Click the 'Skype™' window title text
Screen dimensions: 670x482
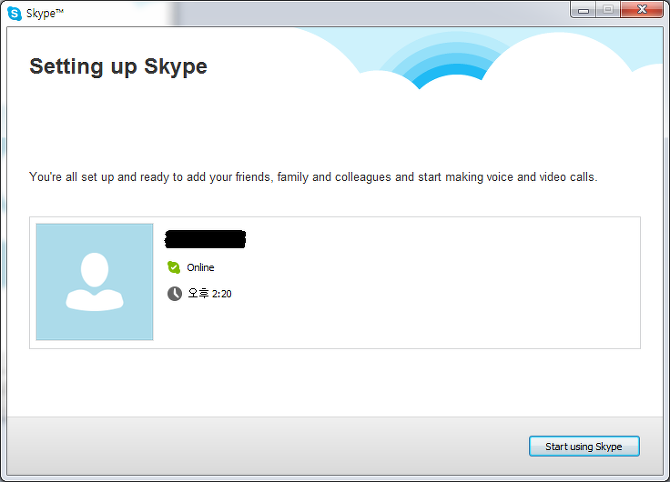[45, 14]
